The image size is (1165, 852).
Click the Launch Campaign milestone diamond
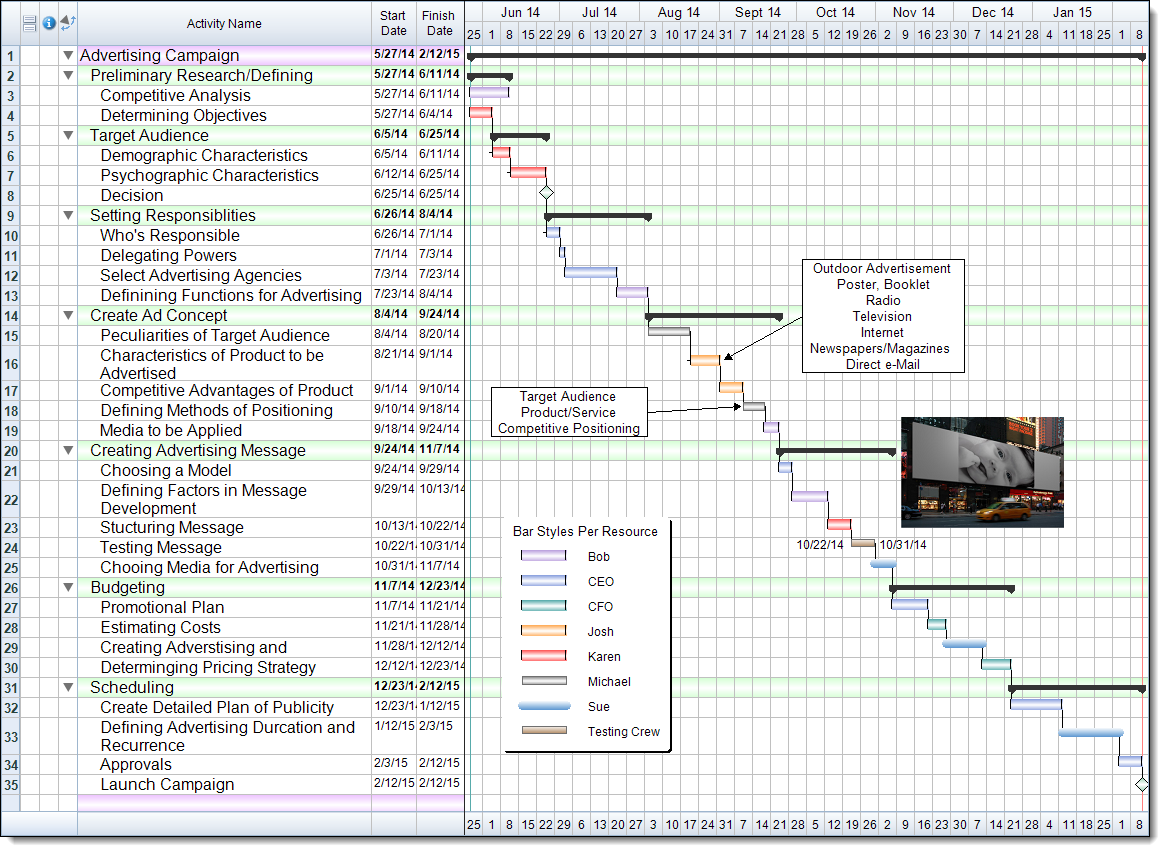[1141, 785]
